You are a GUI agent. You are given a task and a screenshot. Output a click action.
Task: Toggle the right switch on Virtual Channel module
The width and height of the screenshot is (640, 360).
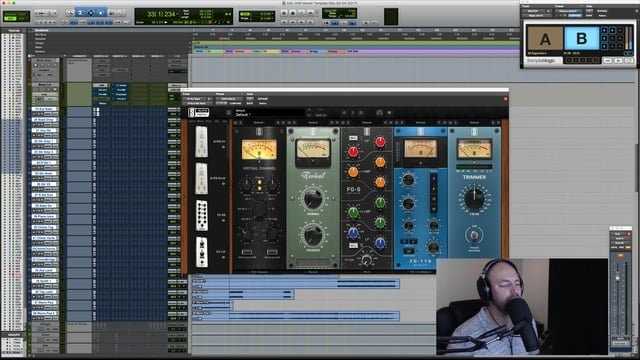(x=272, y=252)
